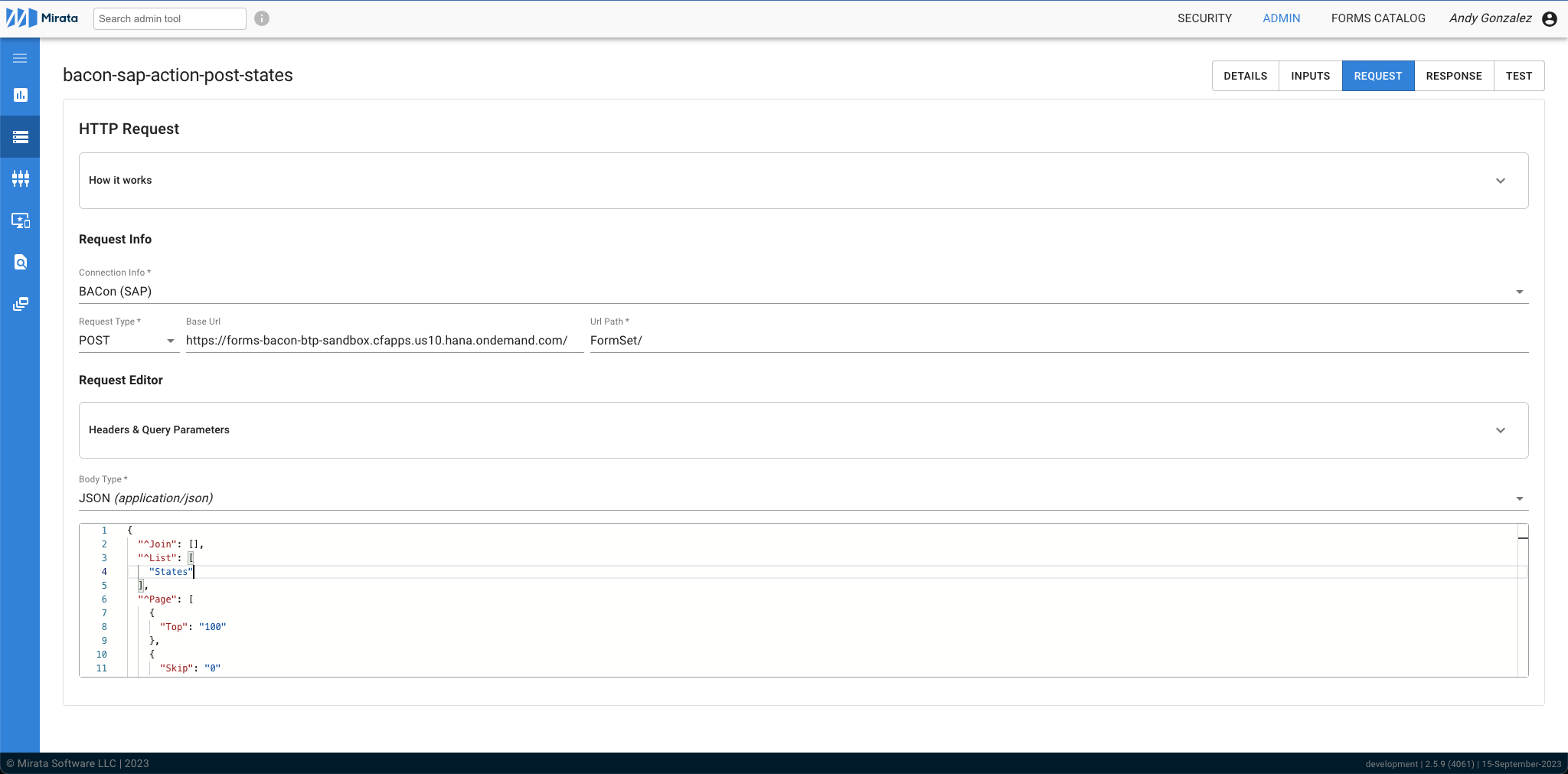Image resolution: width=1568 pixels, height=774 pixels.
Task: Open the TEST tab
Action: pyautogui.click(x=1519, y=76)
